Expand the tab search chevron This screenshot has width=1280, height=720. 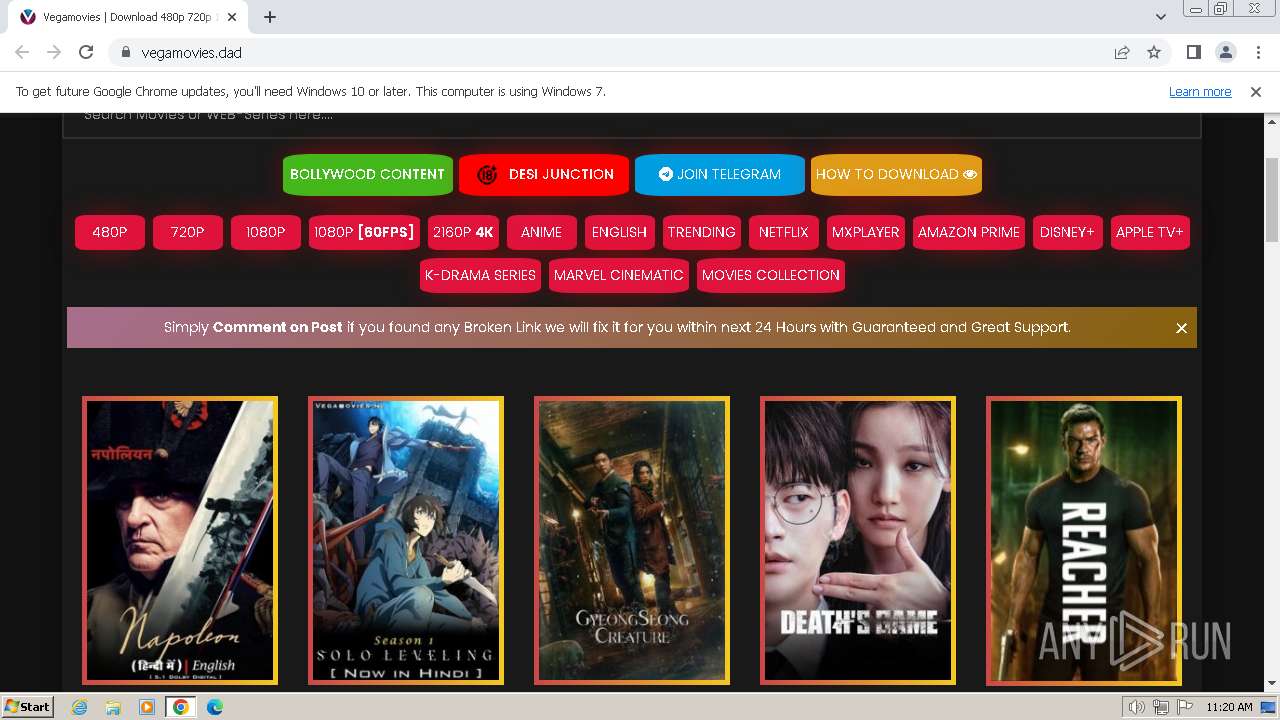click(1161, 17)
